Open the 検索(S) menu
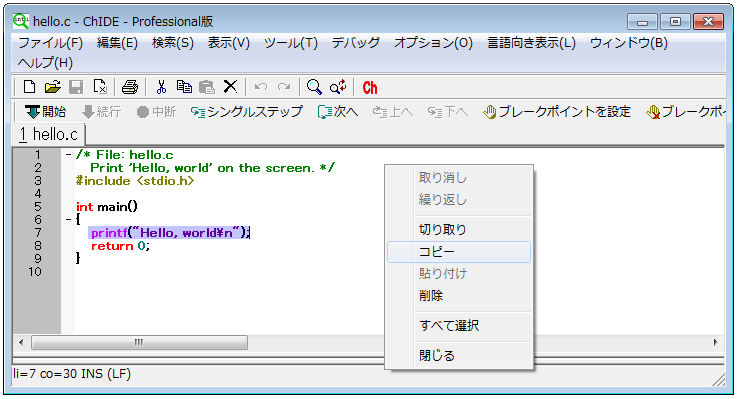The image size is (738, 399). tap(173, 43)
